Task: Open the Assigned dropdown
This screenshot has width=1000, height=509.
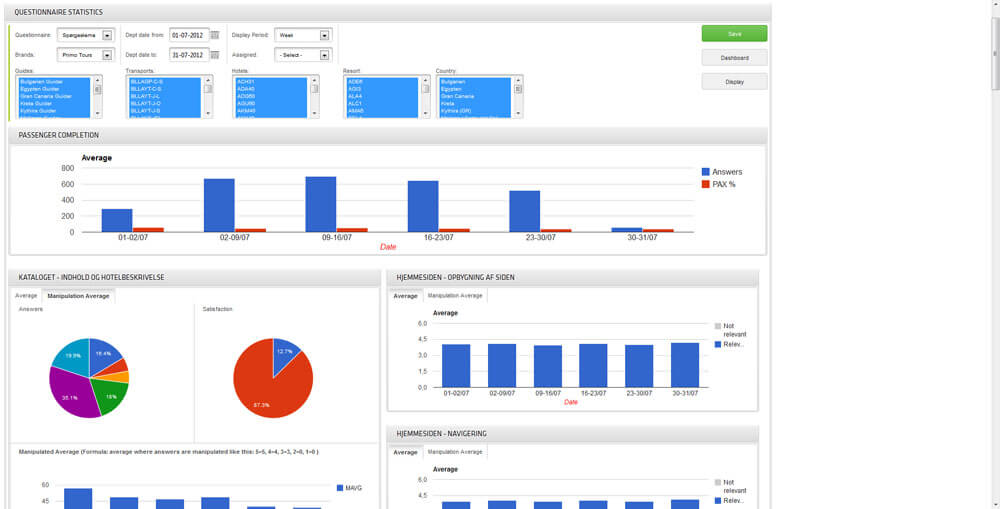Action: (303, 55)
